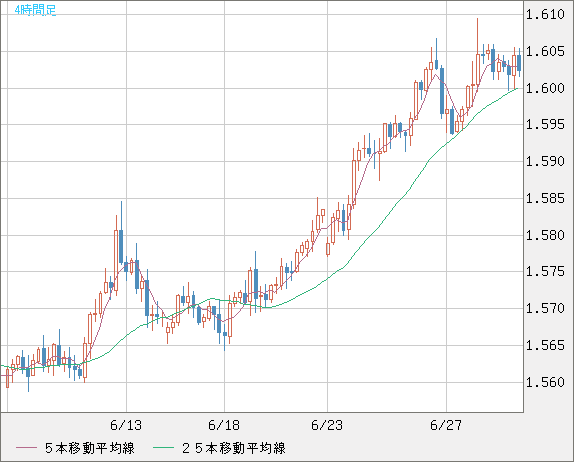Click the 1.590 price axis label
This screenshot has width=574, height=462.
click(x=545, y=161)
